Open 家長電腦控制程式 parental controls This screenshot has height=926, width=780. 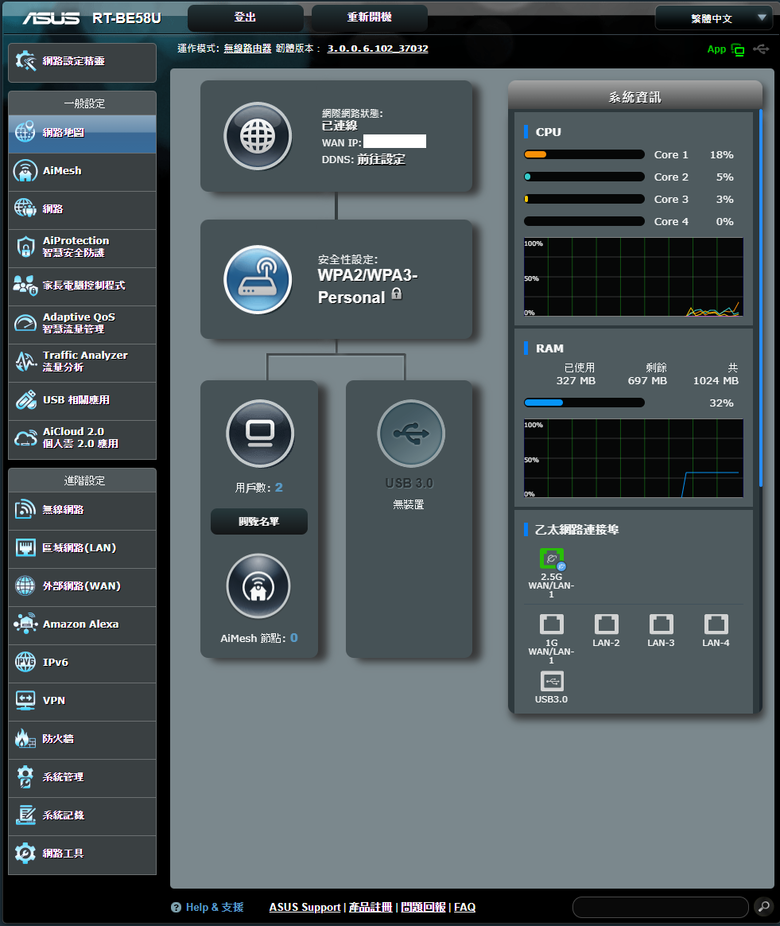[82, 286]
